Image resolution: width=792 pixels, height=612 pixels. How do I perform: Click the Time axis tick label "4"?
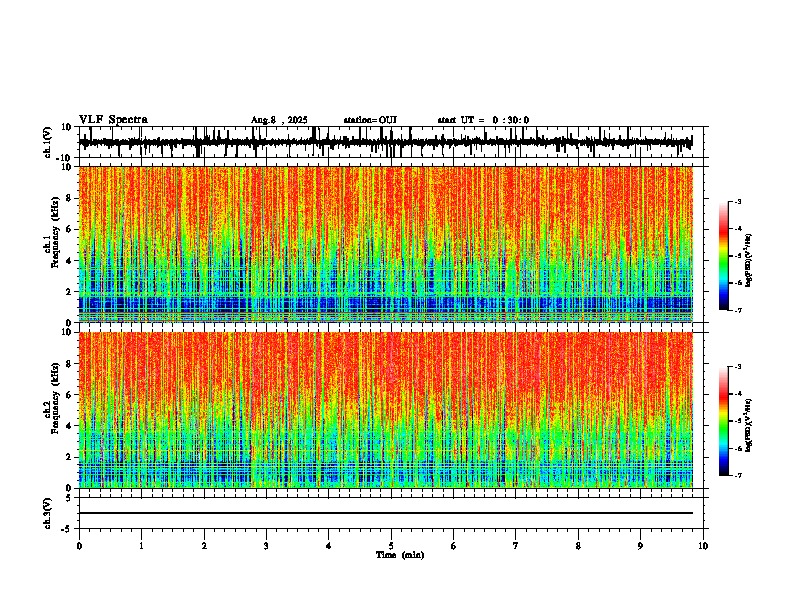[329, 546]
